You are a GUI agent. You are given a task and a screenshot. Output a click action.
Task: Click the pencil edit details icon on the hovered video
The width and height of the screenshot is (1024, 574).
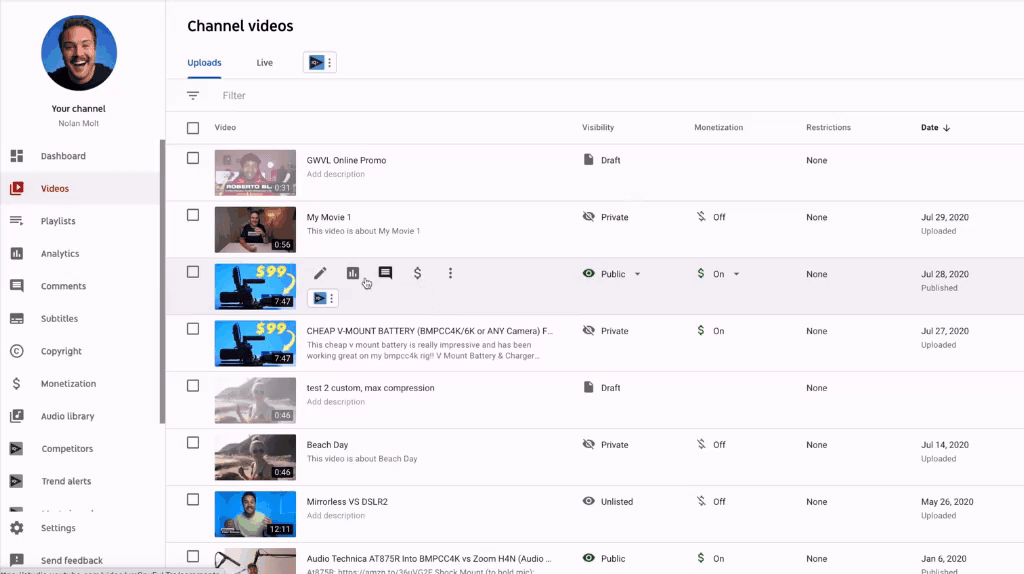pyautogui.click(x=320, y=273)
